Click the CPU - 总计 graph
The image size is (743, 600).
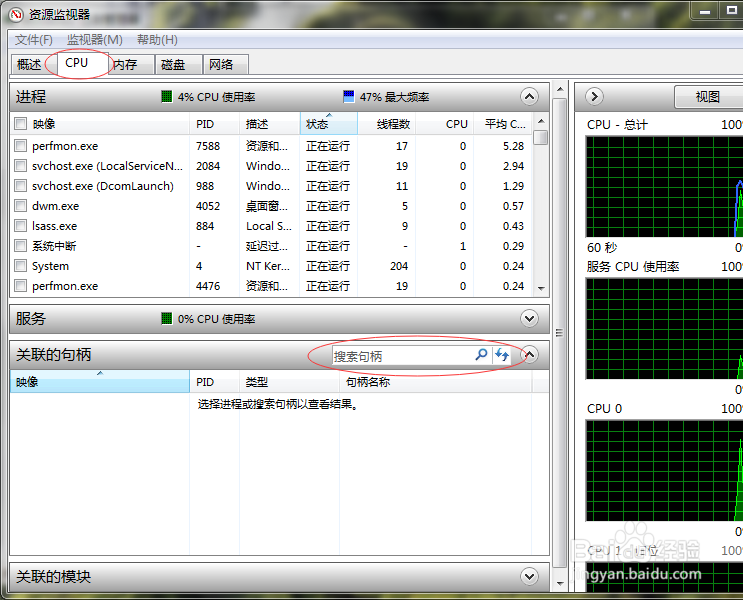pyautogui.click(x=664, y=187)
